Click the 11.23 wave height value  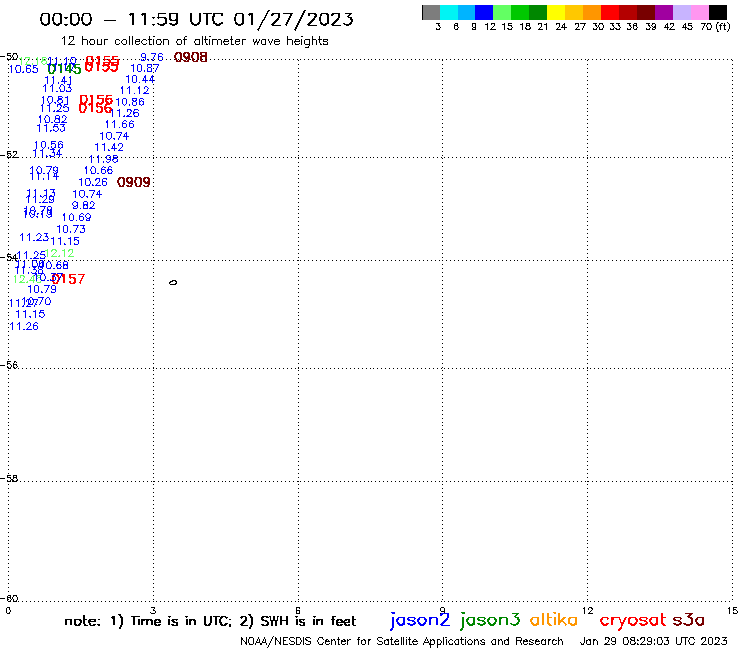[x=34, y=237]
